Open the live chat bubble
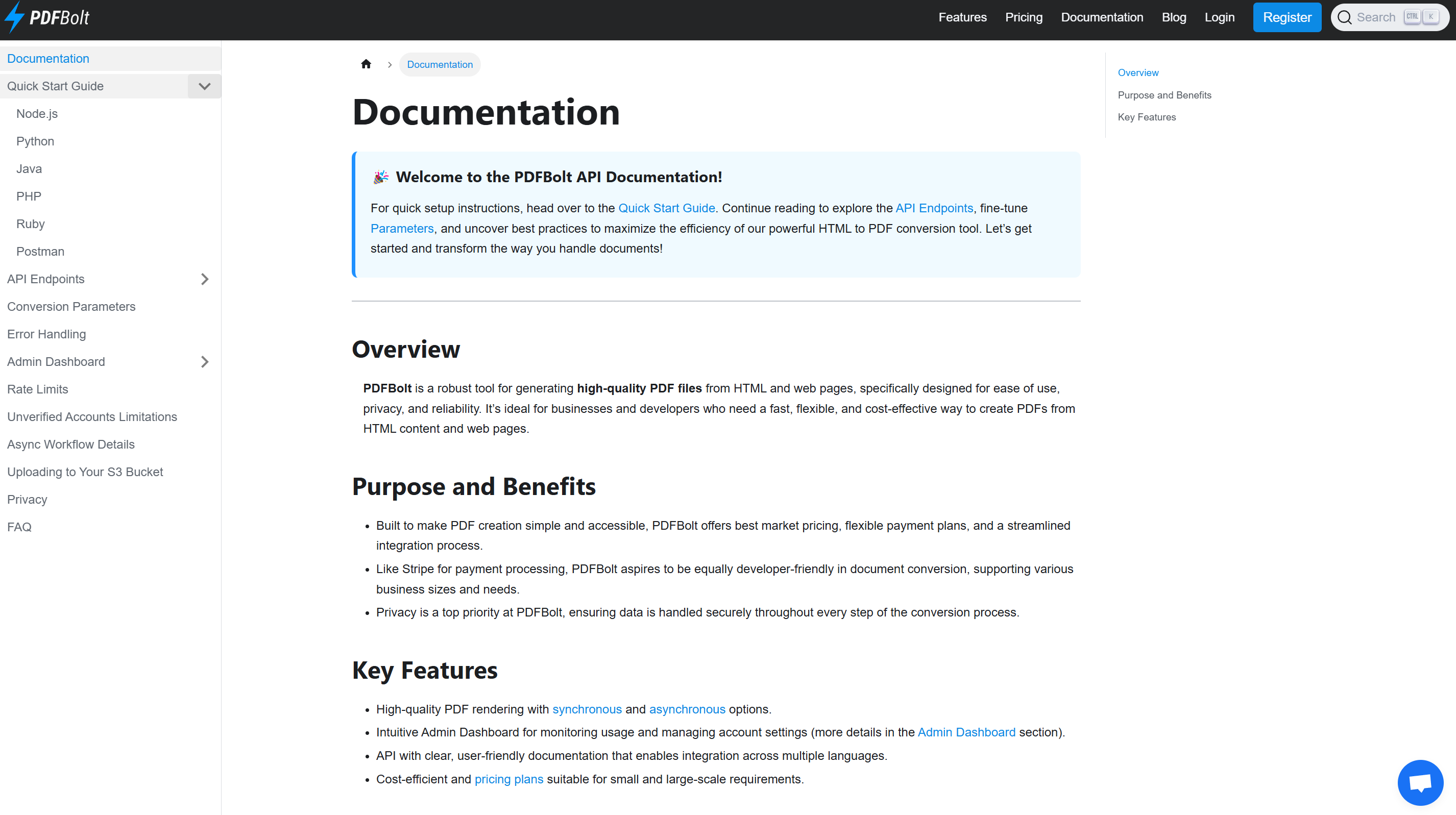1456x815 pixels. 1419,782
